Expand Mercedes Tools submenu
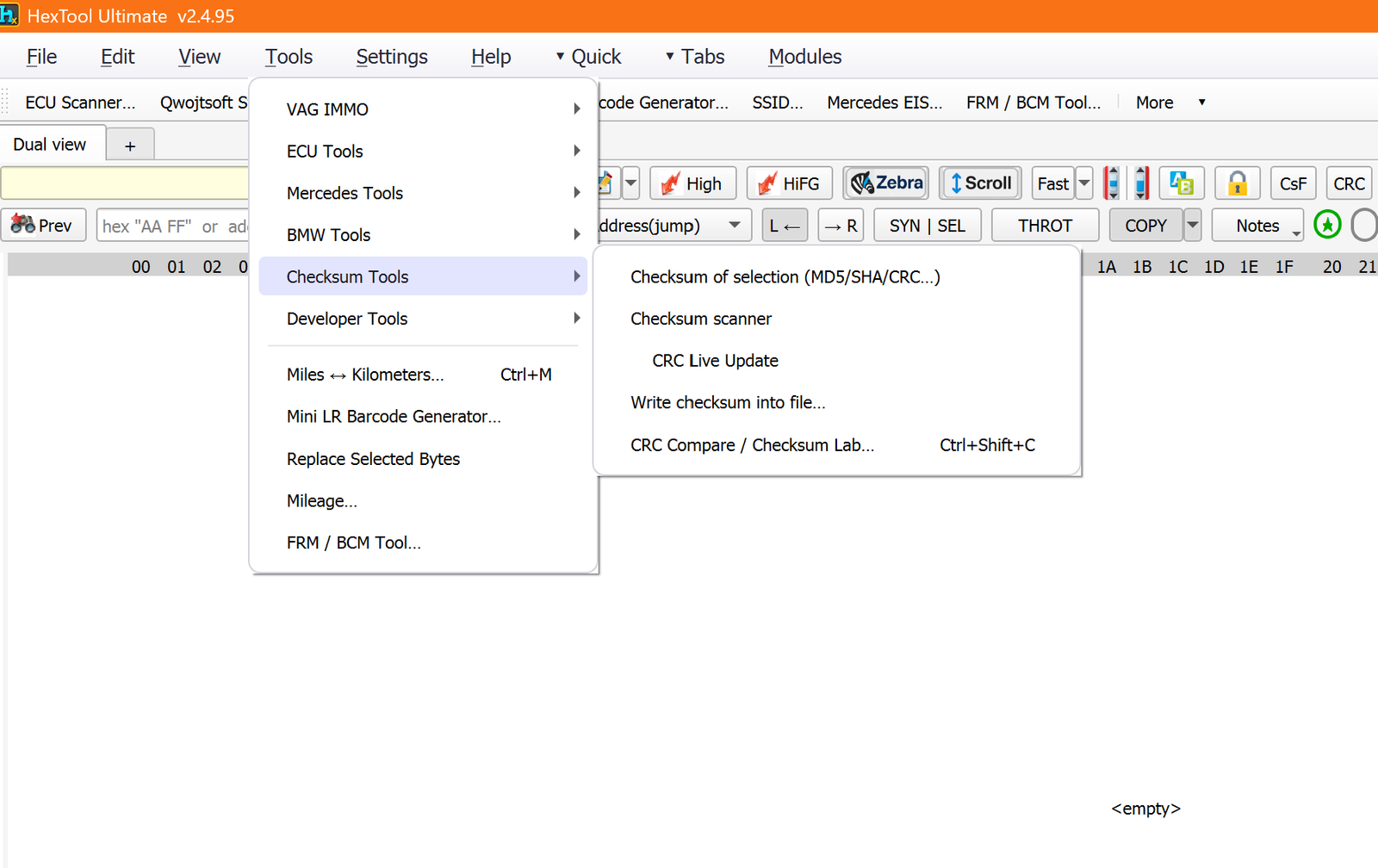Viewport: 1378px width, 868px height. point(423,193)
